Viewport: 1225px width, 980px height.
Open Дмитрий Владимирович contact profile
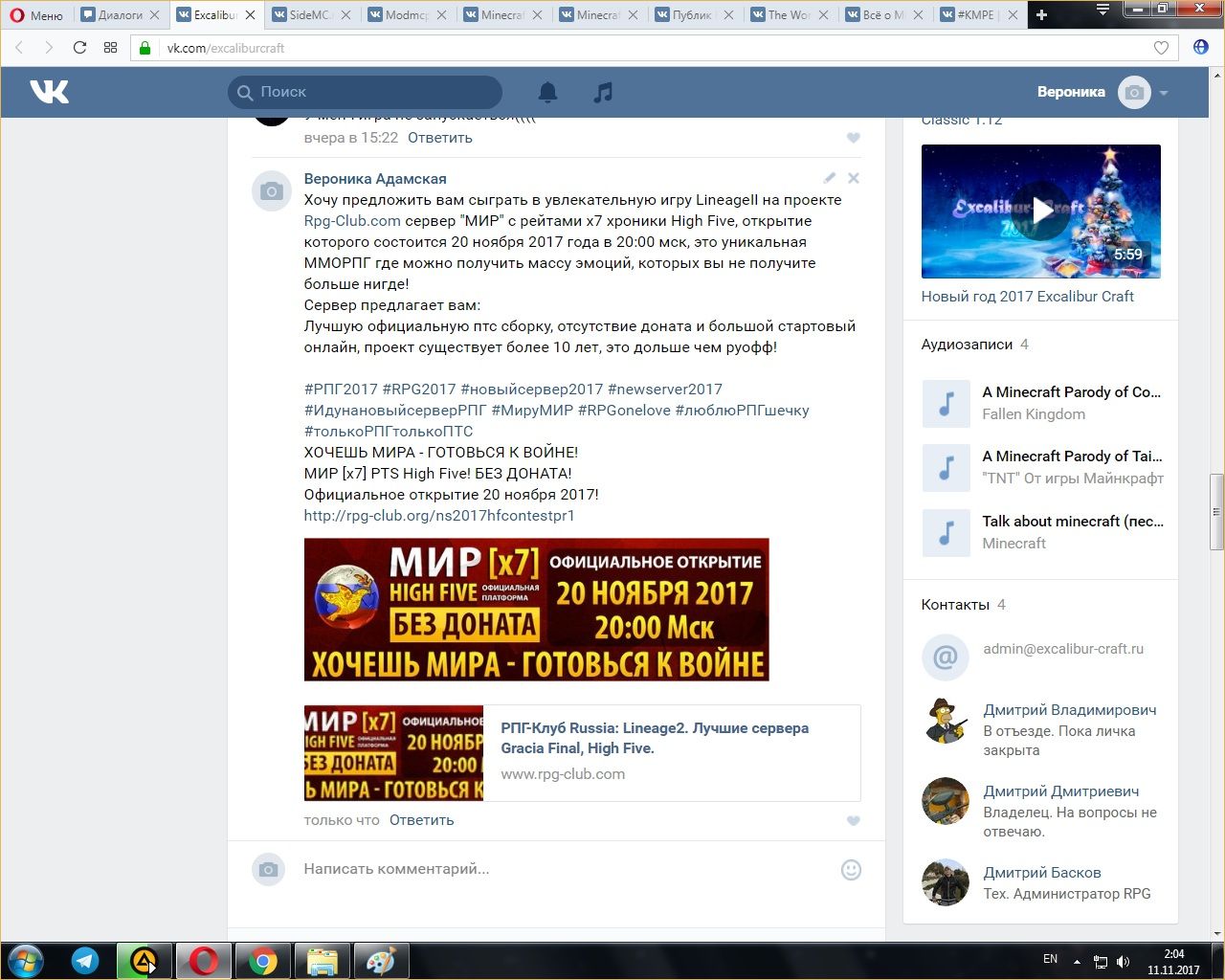pos(1070,710)
